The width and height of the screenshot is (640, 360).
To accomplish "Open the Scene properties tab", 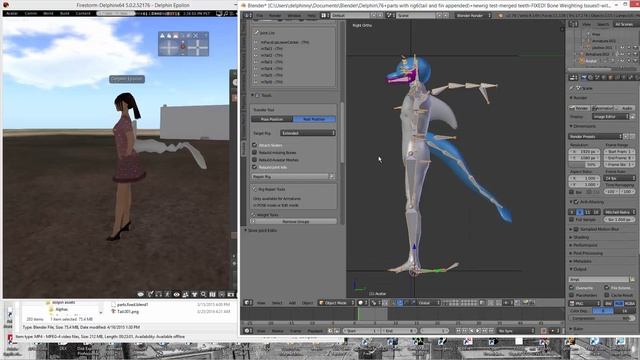I will 597,78.
